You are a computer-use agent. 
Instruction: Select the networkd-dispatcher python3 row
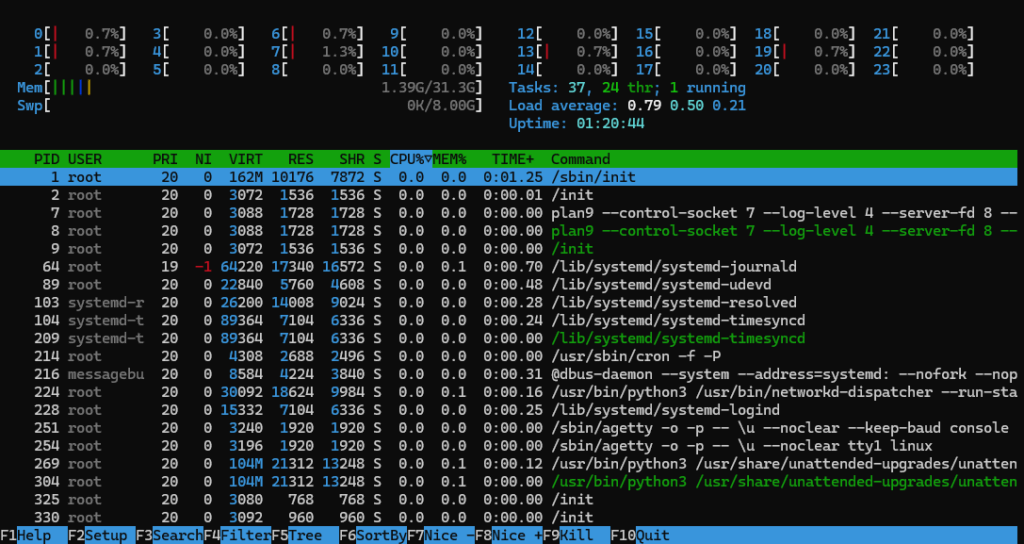509,392
